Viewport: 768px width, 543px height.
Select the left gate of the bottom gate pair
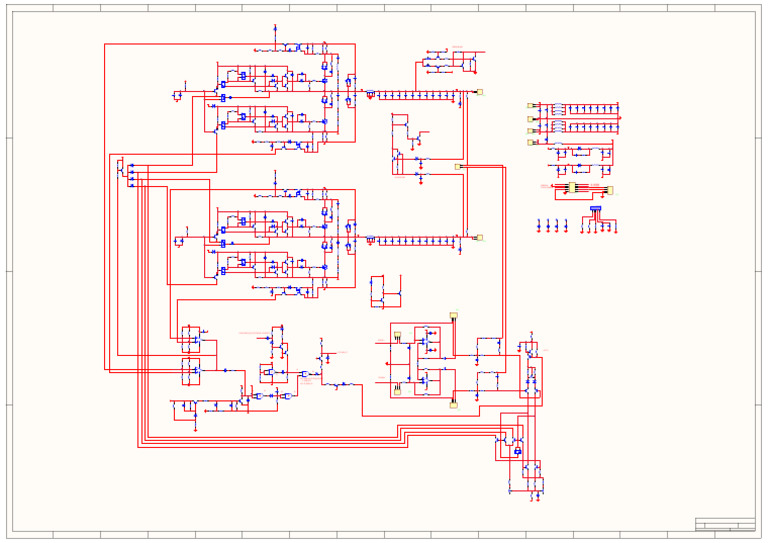[x=258, y=396]
